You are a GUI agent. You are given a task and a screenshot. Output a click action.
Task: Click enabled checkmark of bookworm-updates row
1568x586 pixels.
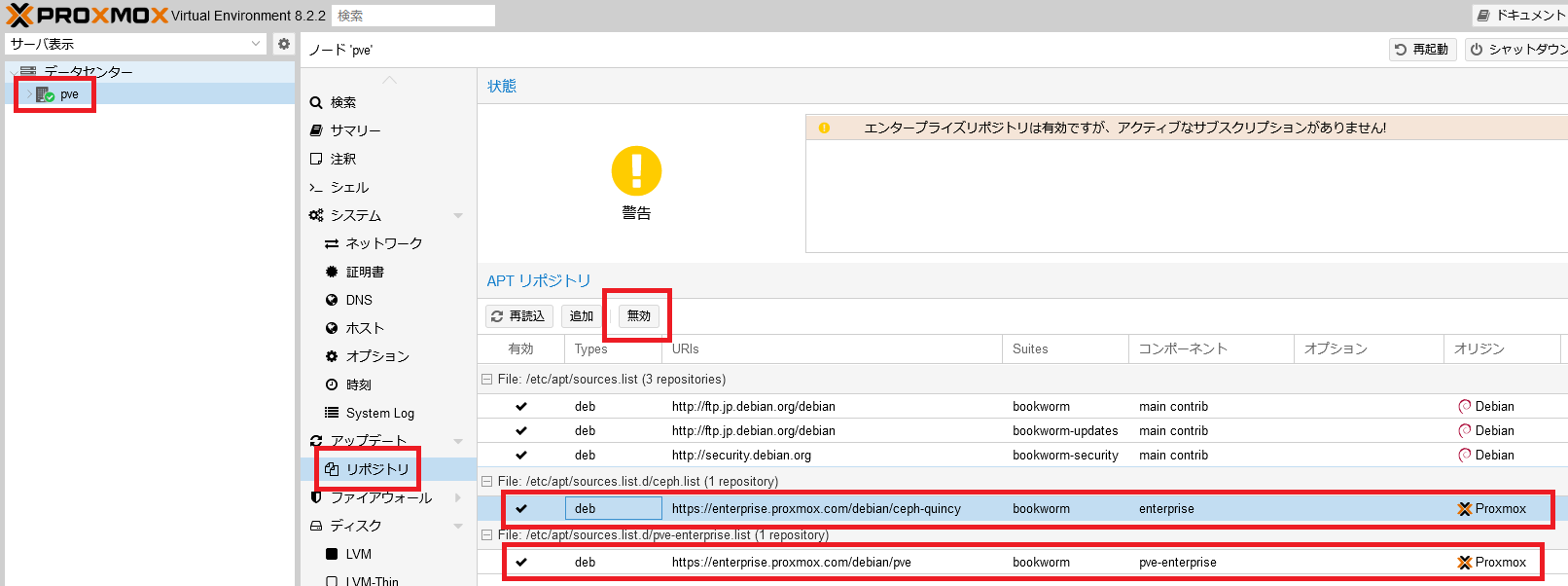(521, 431)
